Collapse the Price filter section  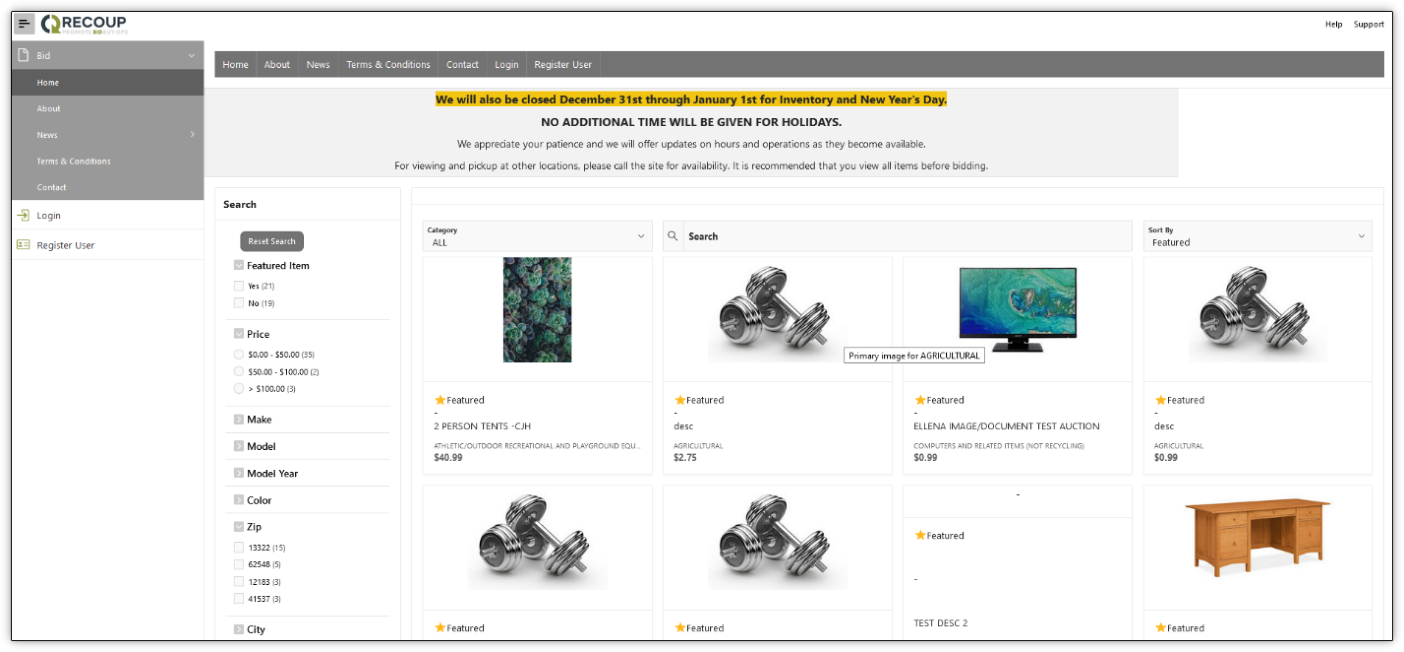point(239,334)
